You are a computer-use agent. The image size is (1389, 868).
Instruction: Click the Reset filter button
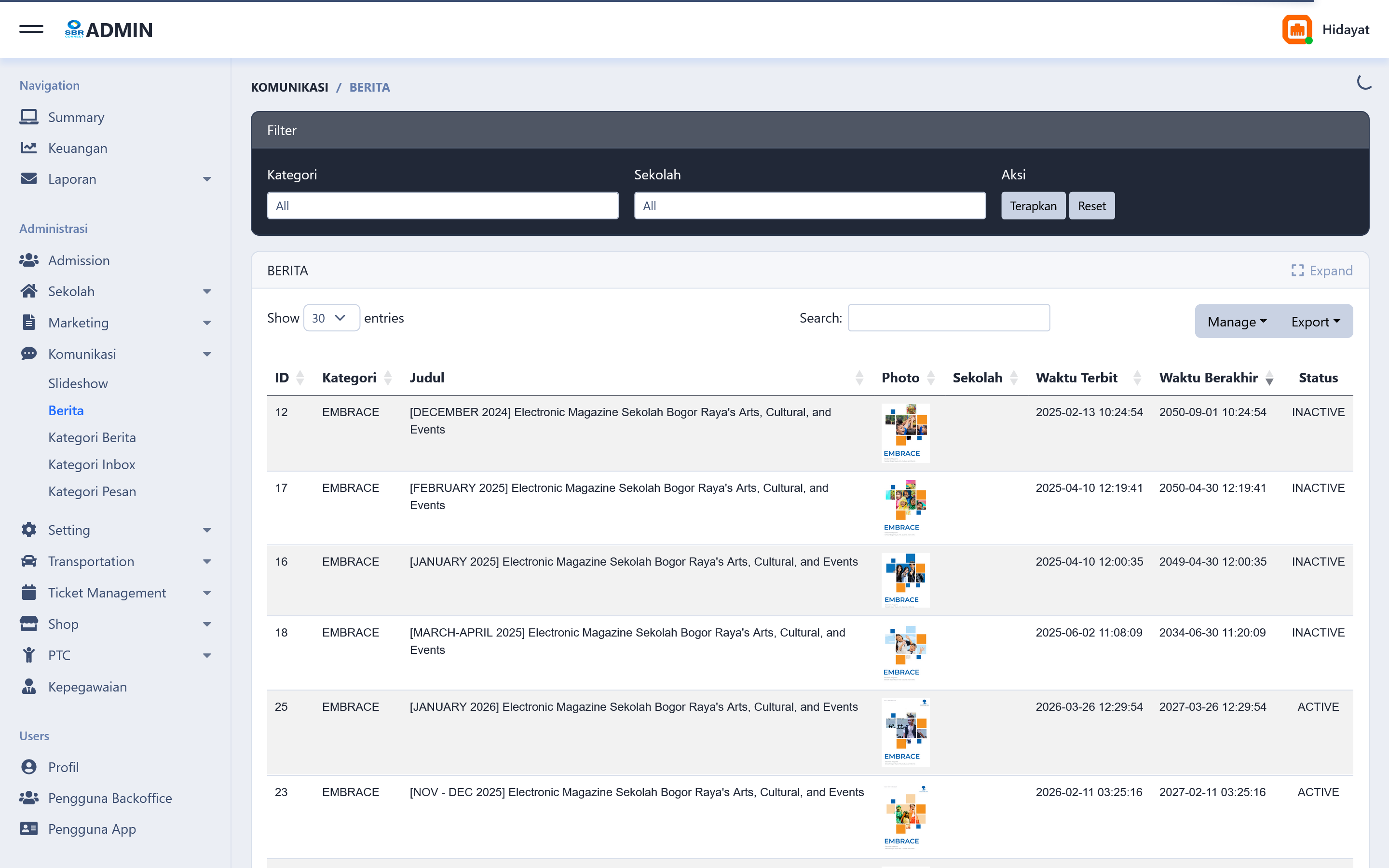click(x=1092, y=205)
